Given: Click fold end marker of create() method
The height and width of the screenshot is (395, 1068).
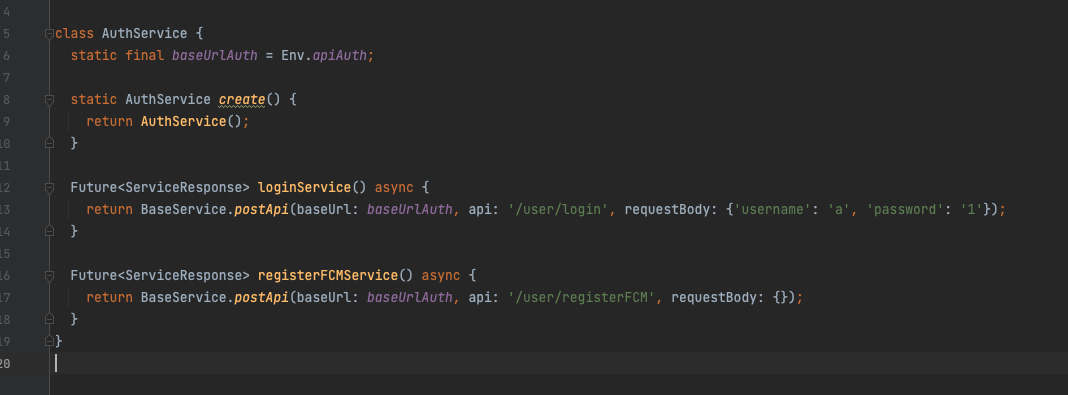Looking at the screenshot, I should 49,143.
